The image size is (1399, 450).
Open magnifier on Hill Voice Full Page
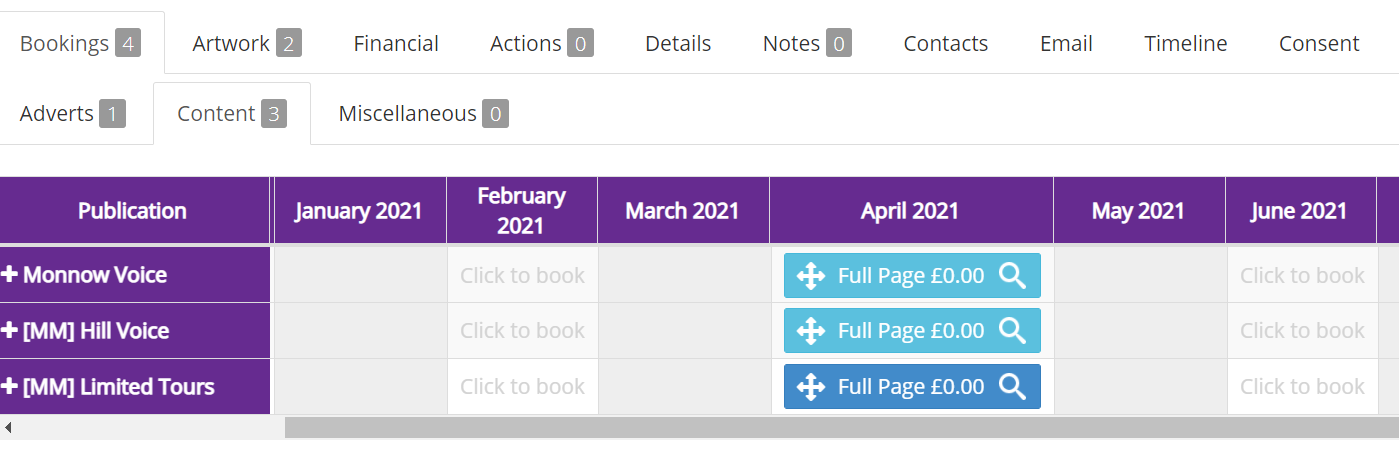(x=1012, y=331)
